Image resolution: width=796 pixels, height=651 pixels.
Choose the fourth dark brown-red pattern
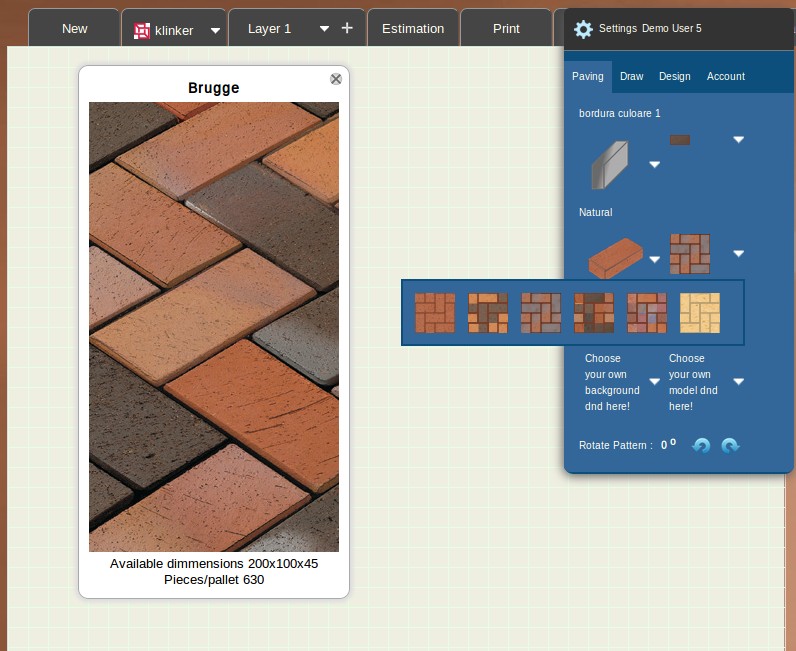click(x=594, y=313)
